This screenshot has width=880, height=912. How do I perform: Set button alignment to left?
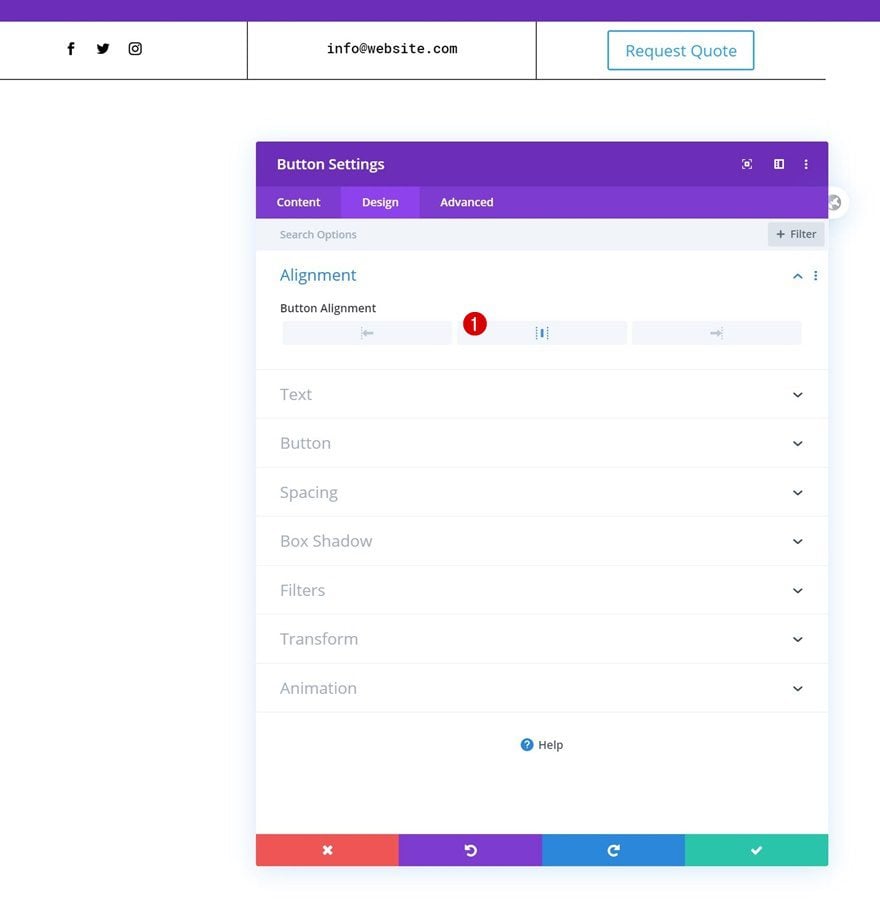(367, 333)
